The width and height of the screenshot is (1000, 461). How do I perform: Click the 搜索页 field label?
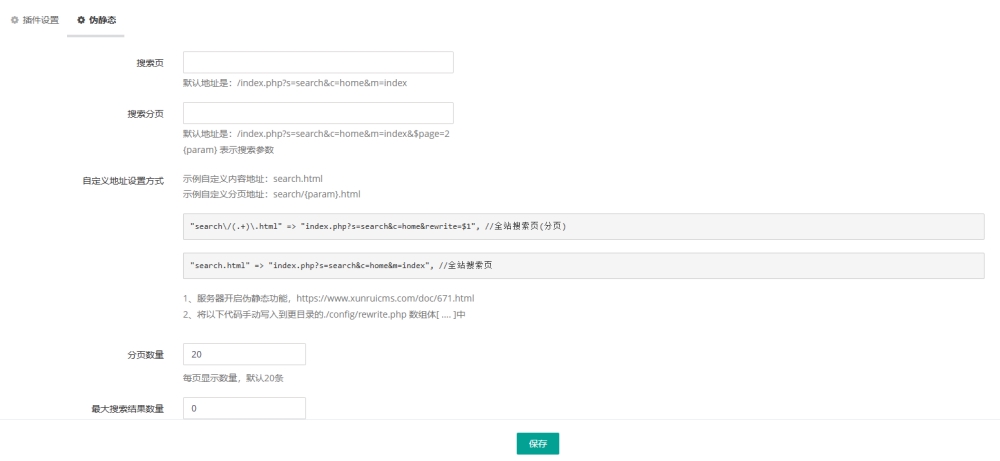150,63
